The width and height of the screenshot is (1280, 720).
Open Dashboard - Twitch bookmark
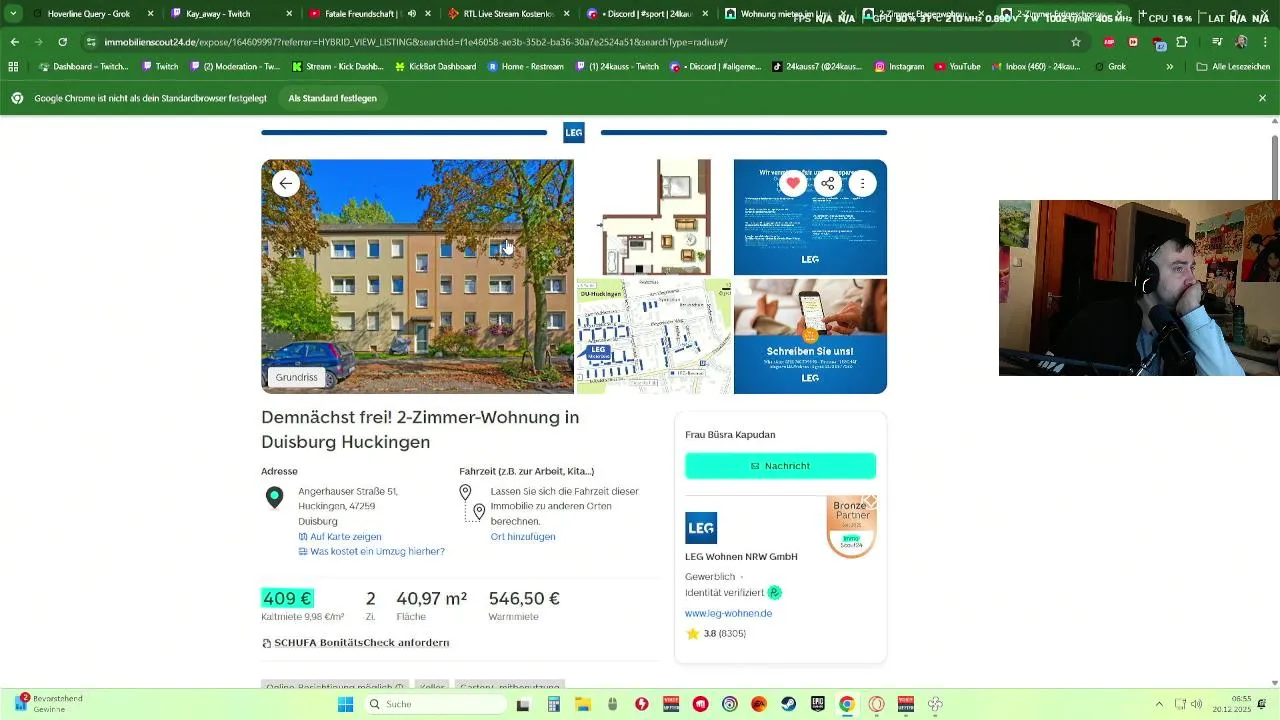click(x=84, y=66)
